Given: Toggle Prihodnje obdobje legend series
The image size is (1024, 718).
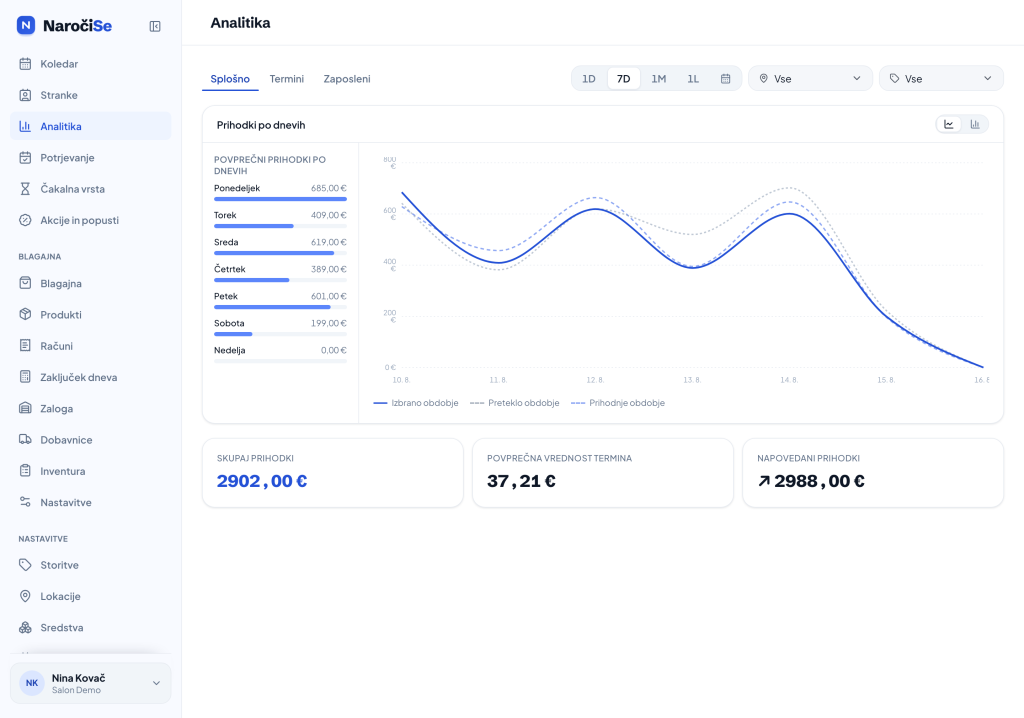Looking at the screenshot, I should point(618,403).
